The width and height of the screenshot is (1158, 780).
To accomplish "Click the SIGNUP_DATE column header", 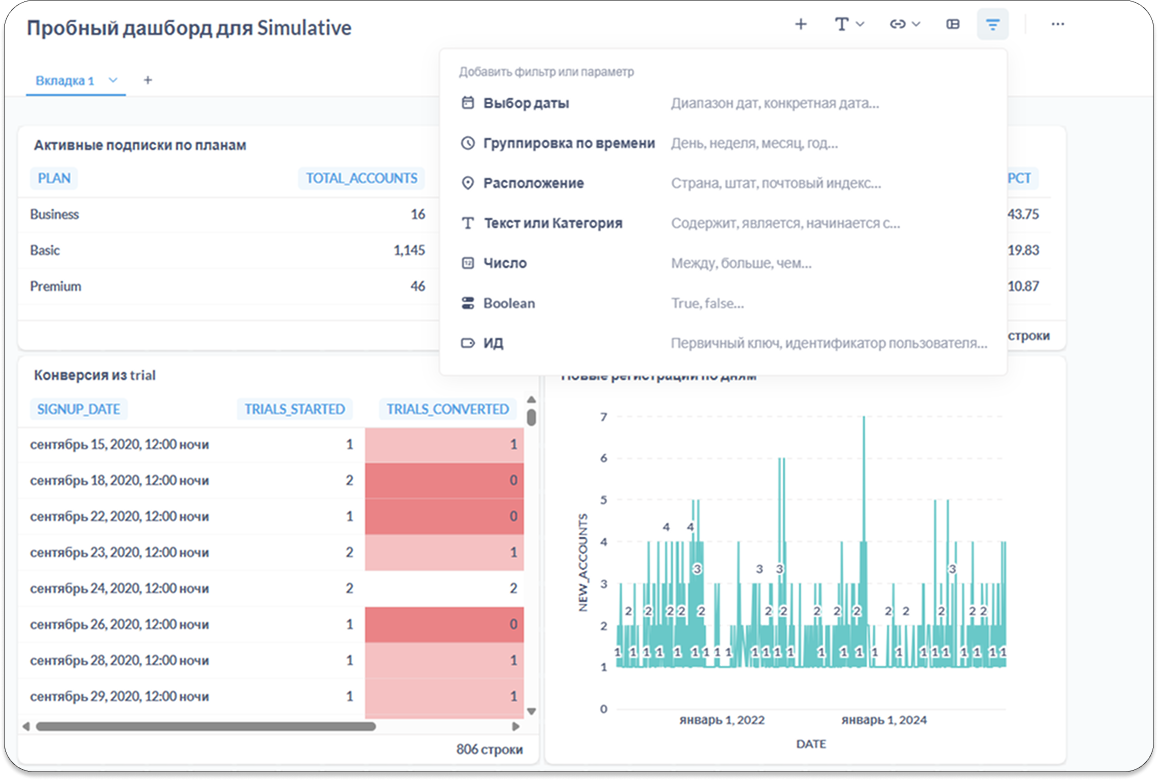I will pos(78,409).
